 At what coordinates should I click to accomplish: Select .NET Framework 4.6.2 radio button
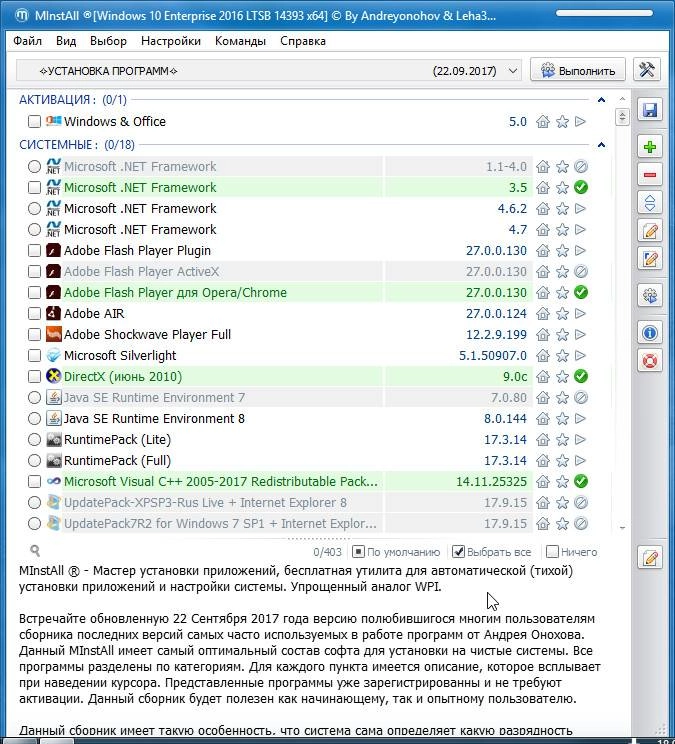(x=34, y=209)
